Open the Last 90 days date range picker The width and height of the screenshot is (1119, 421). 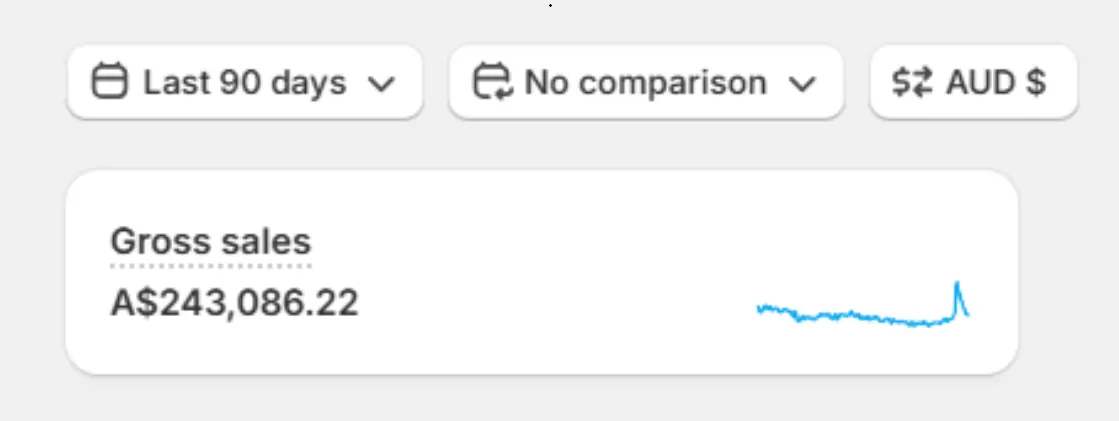245,82
